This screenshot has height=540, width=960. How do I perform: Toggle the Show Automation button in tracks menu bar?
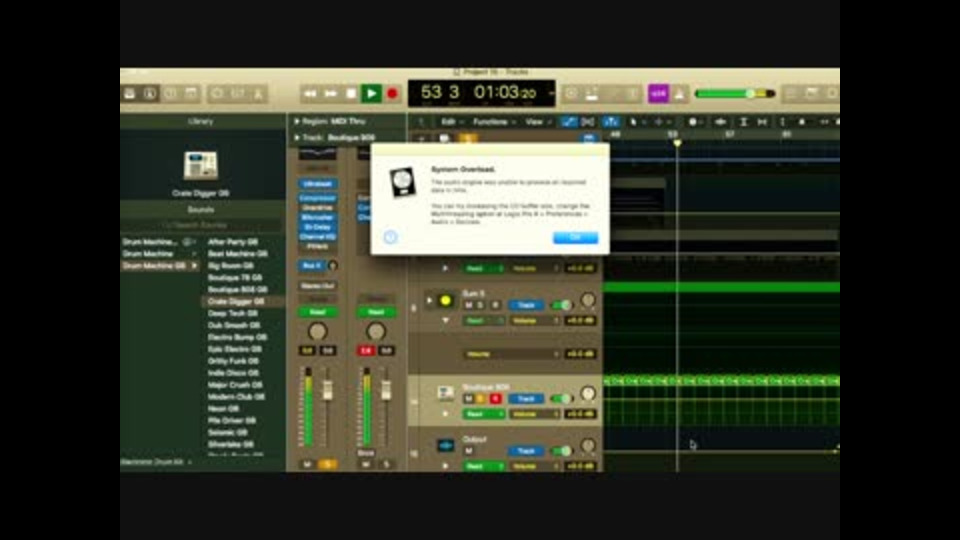(x=569, y=122)
